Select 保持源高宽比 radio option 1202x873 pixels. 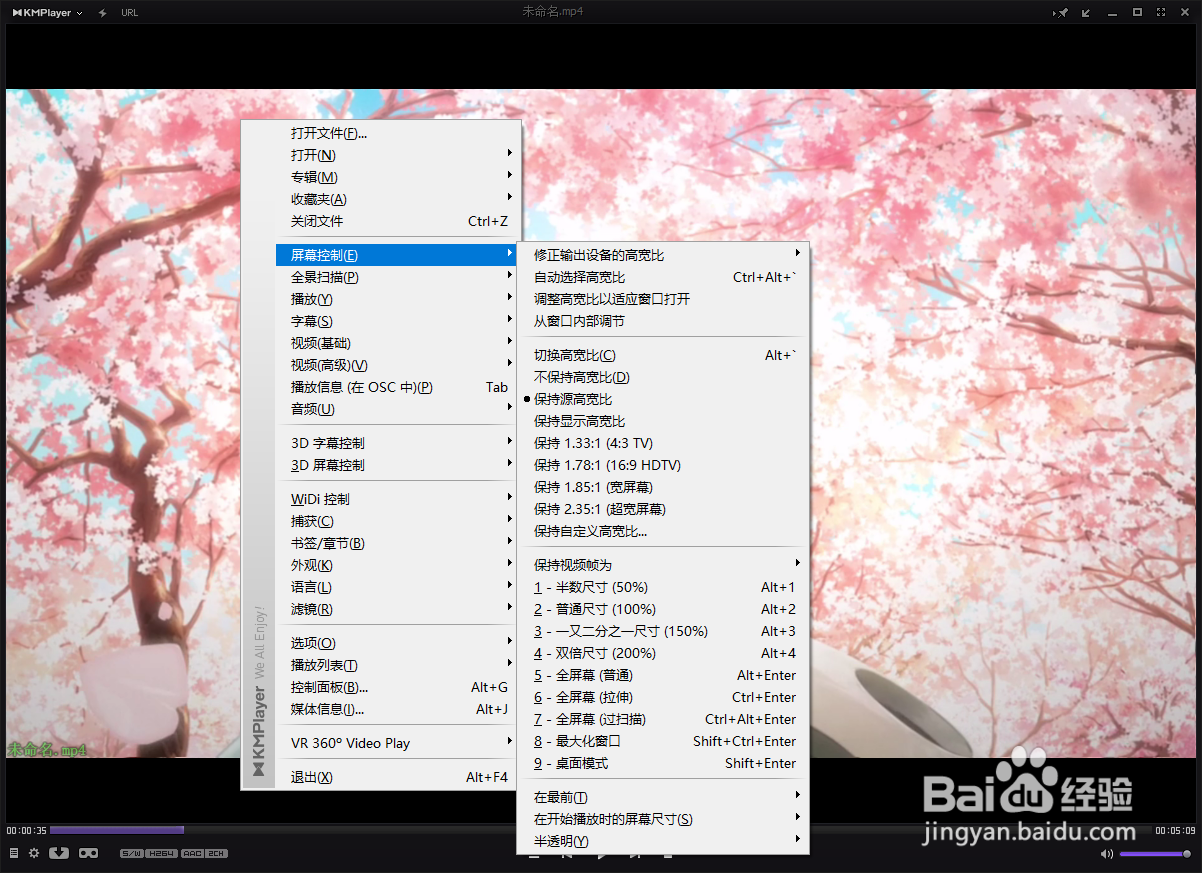click(663, 399)
